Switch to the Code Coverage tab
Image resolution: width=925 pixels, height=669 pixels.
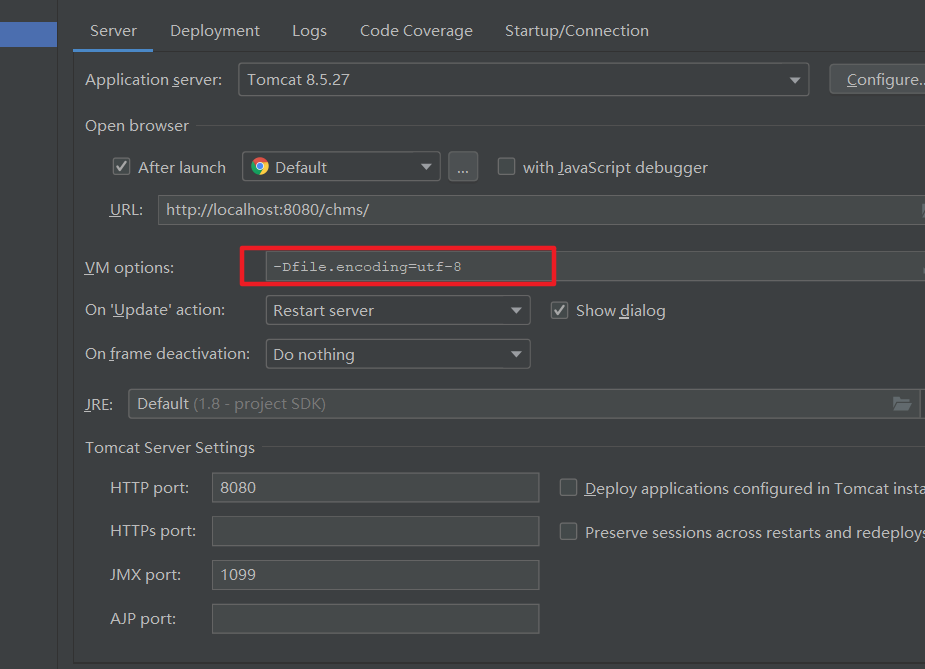coord(416,31)
